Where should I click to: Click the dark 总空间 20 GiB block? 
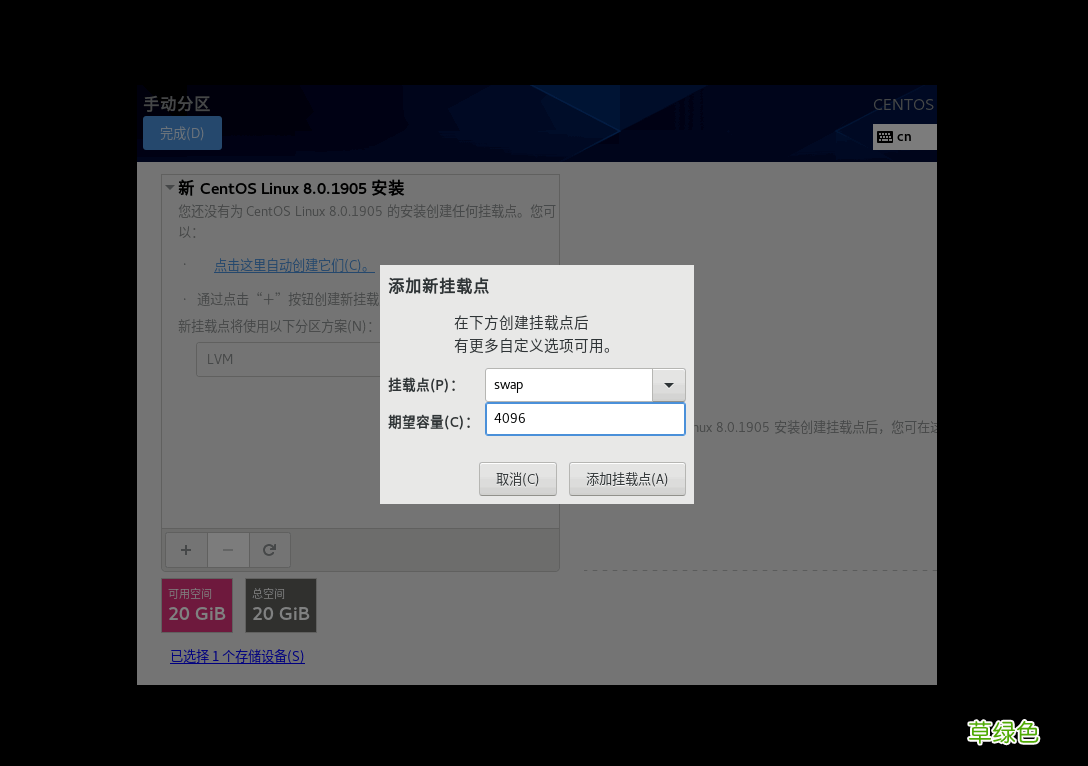pos(280,604)
